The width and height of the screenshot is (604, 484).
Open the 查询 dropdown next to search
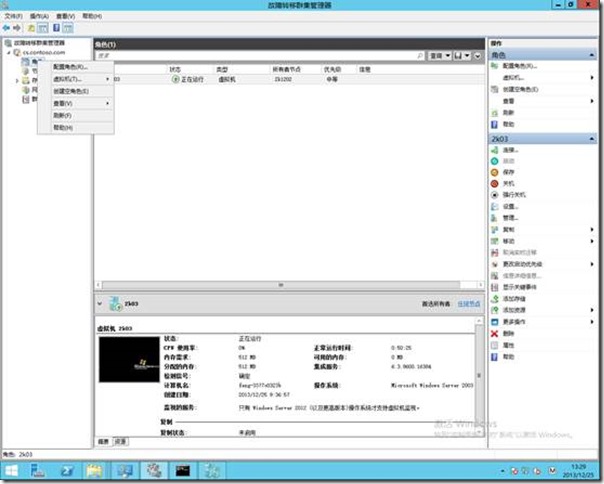(440, 56)
